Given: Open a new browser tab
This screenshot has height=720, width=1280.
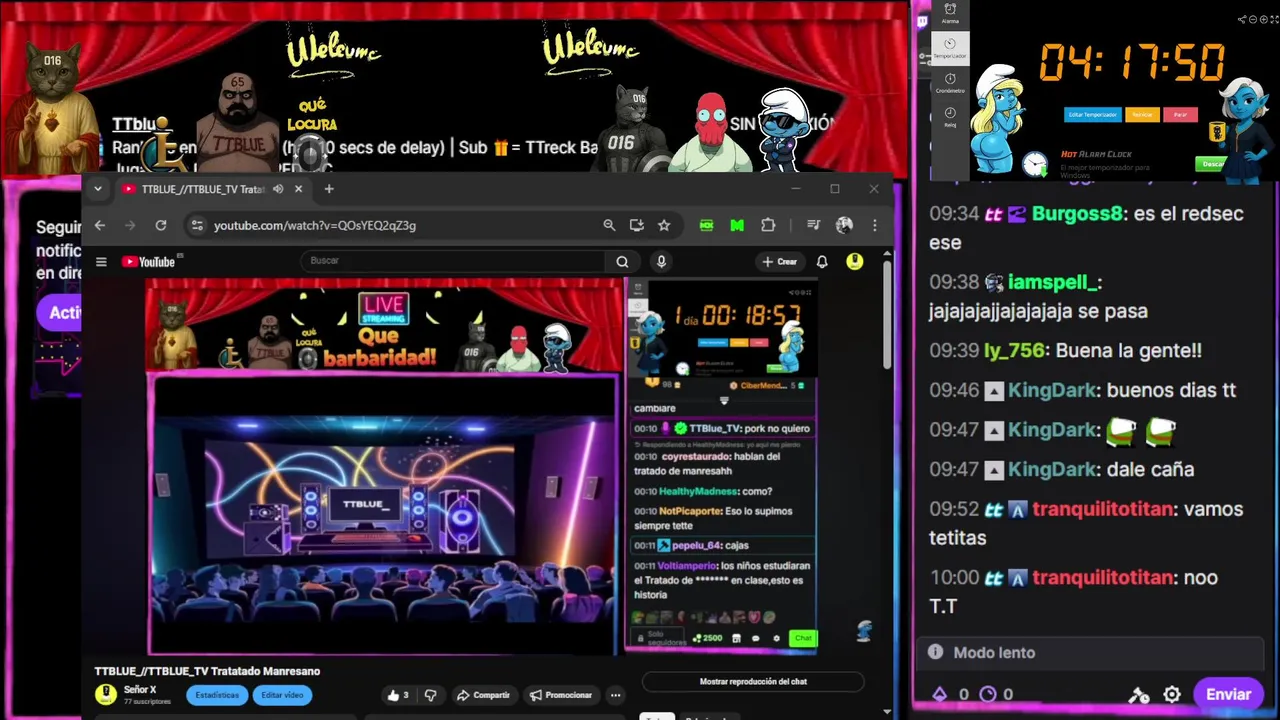Looking at the screenshot, I should coord(329,189).
